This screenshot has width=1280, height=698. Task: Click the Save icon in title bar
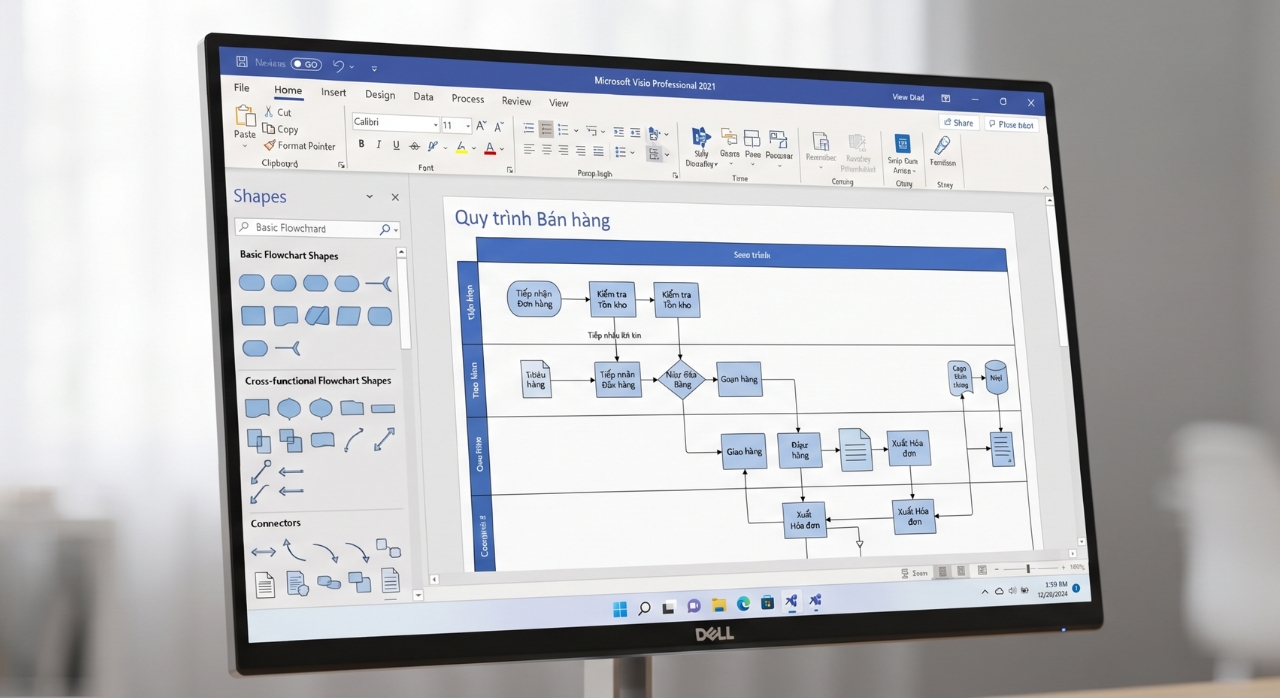pos(241,62)
